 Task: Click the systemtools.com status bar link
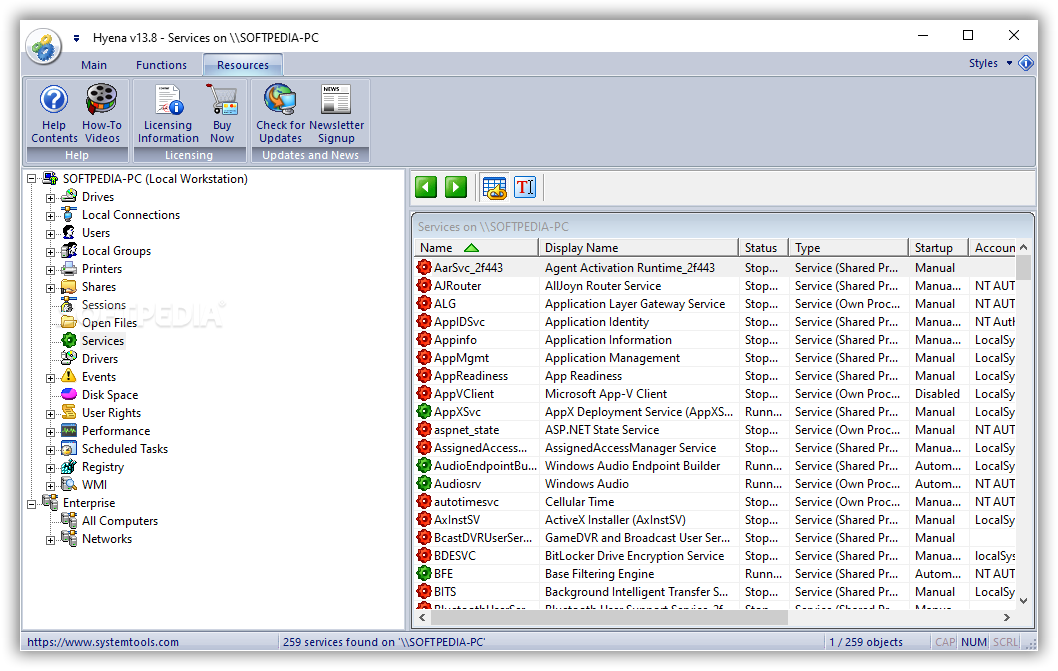pos(103,642)
